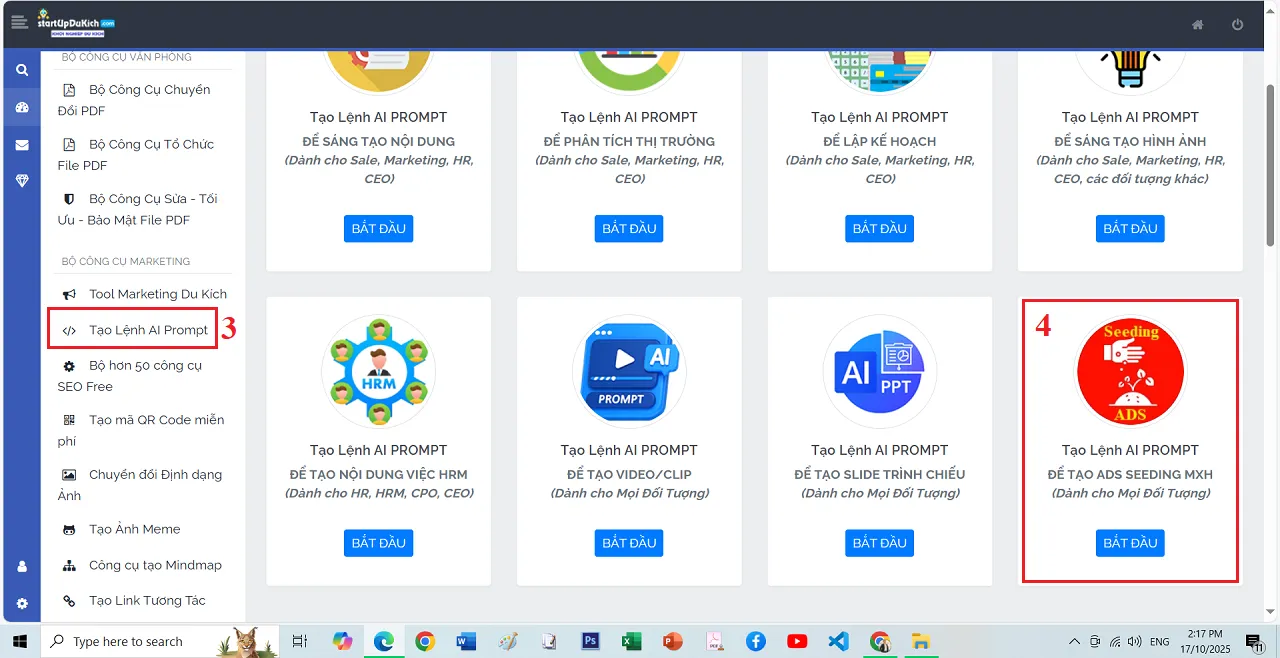Click the power logout icon top right
This screenshot has width=1280, height=658.
(x=1237, y=24)
